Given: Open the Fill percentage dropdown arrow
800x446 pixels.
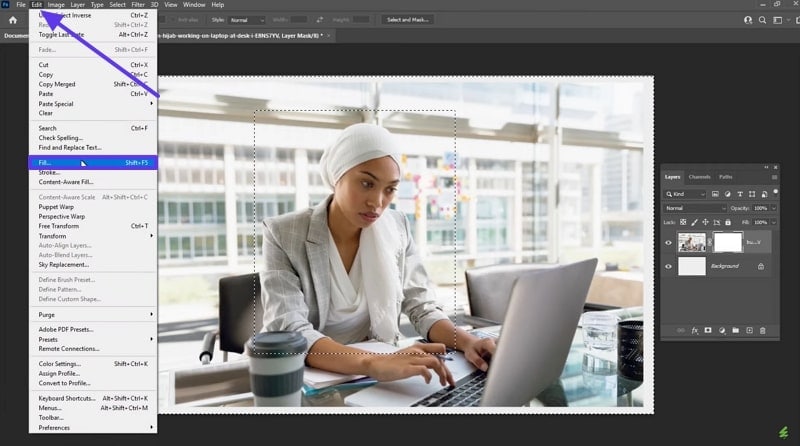Looking at the screenshot, I should click(x=773, y=222).
